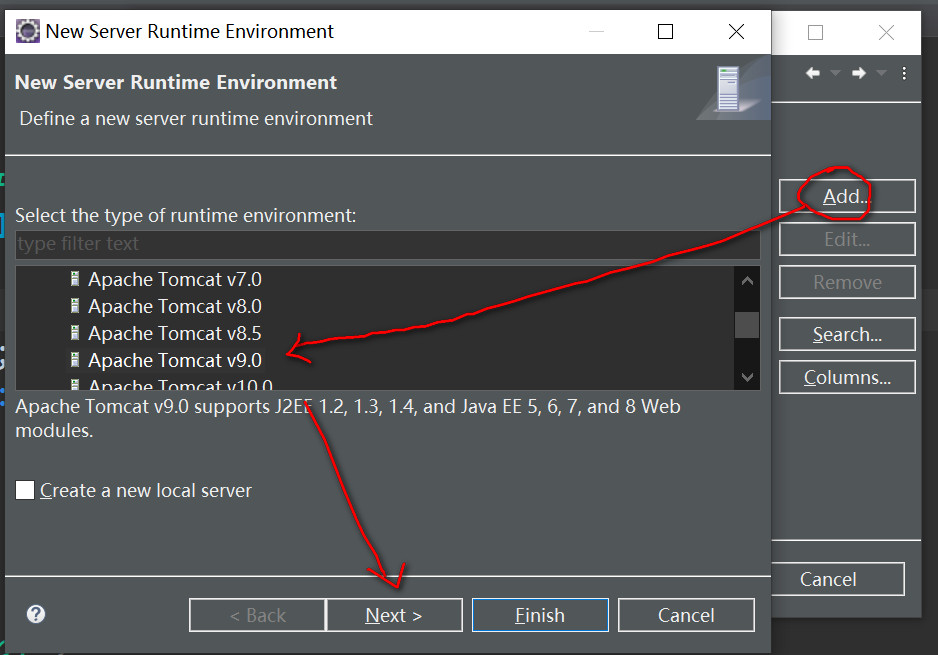Select Apache Tomcat v8.0 in the list
Screen dimensions: 938x655
175,306
